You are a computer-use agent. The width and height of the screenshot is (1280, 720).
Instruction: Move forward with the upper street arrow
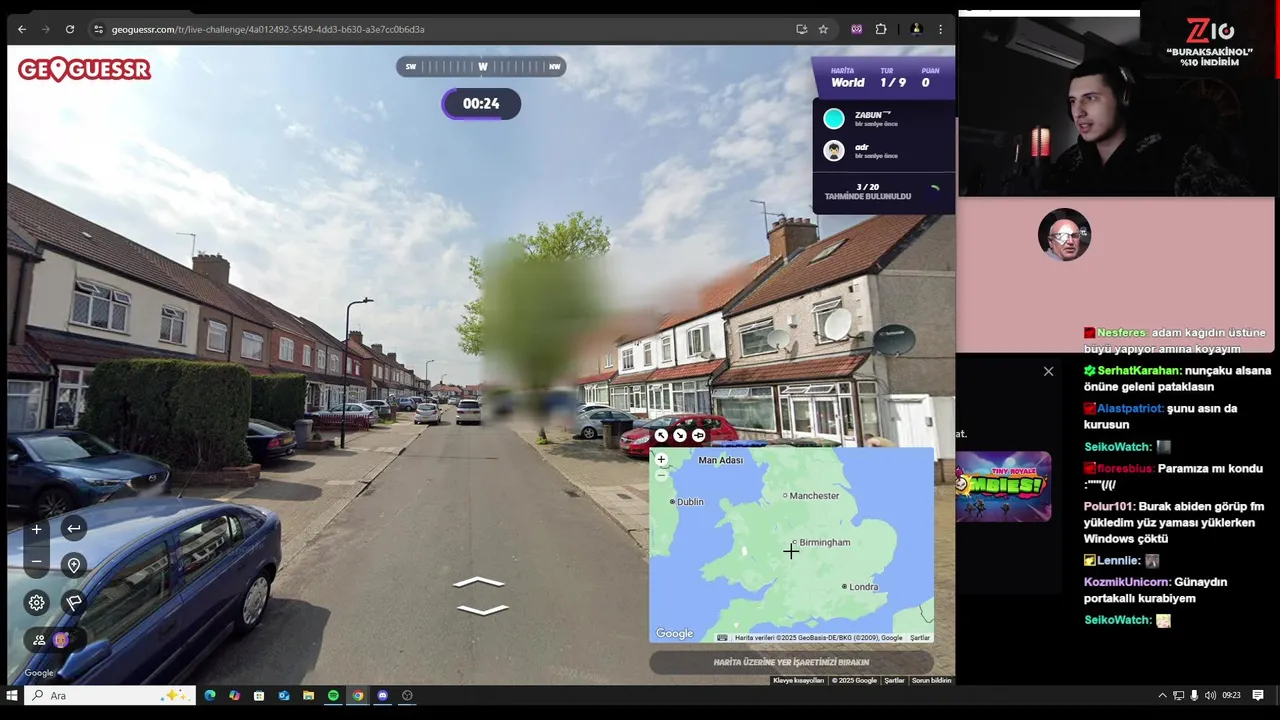coord(479,582)
